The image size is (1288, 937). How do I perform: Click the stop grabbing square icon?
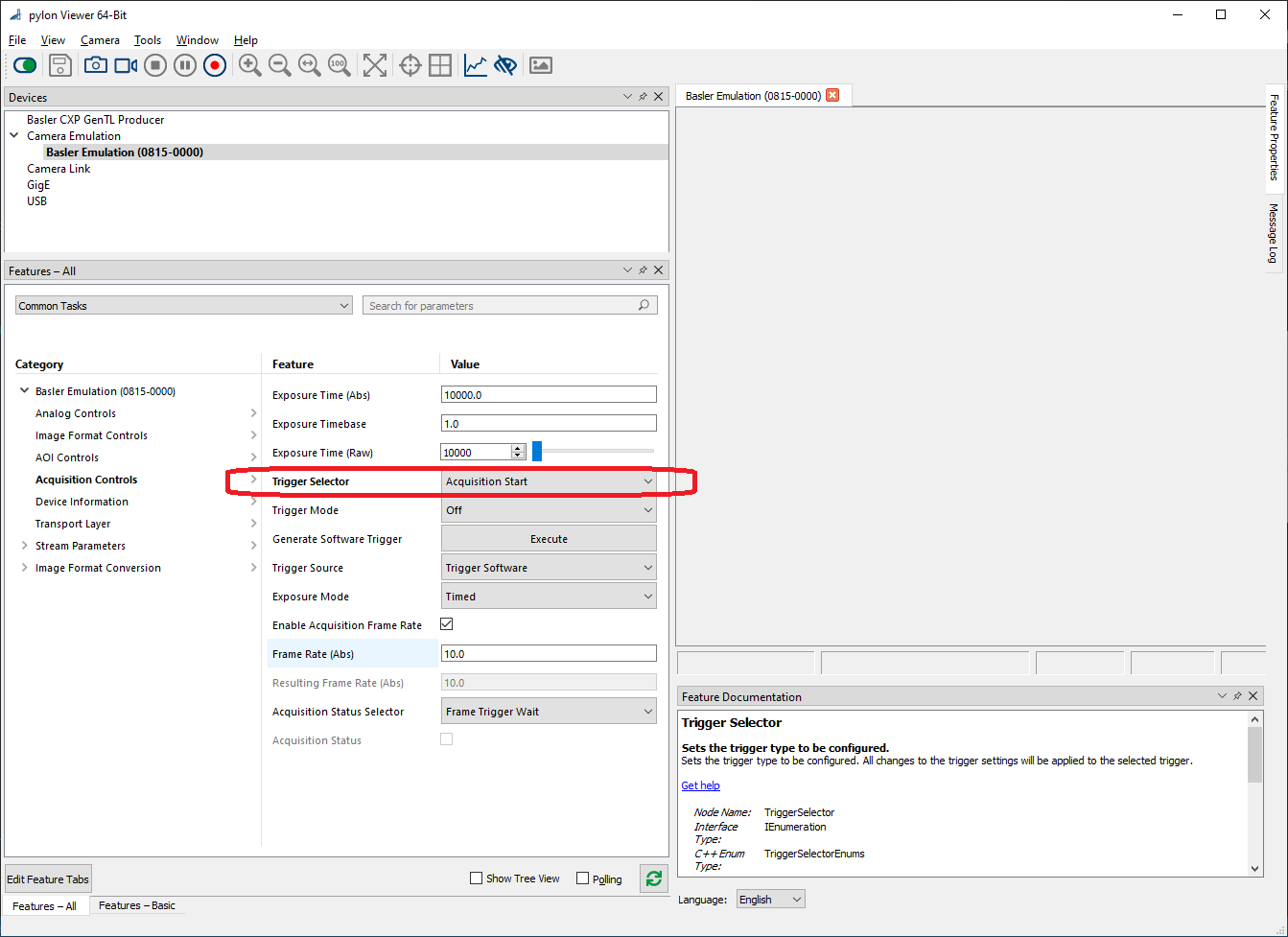(155, 65)
